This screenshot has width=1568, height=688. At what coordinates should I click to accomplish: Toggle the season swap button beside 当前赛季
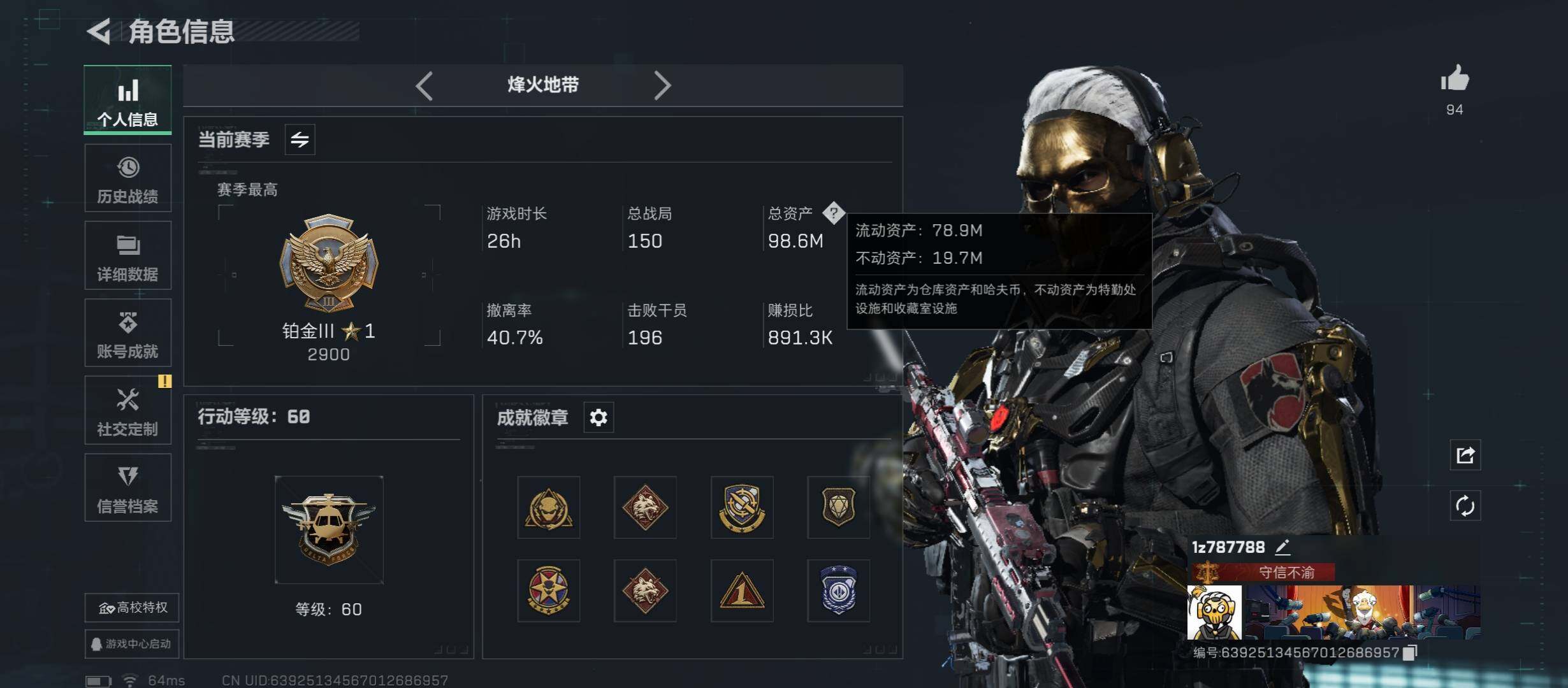coord(300,140)
